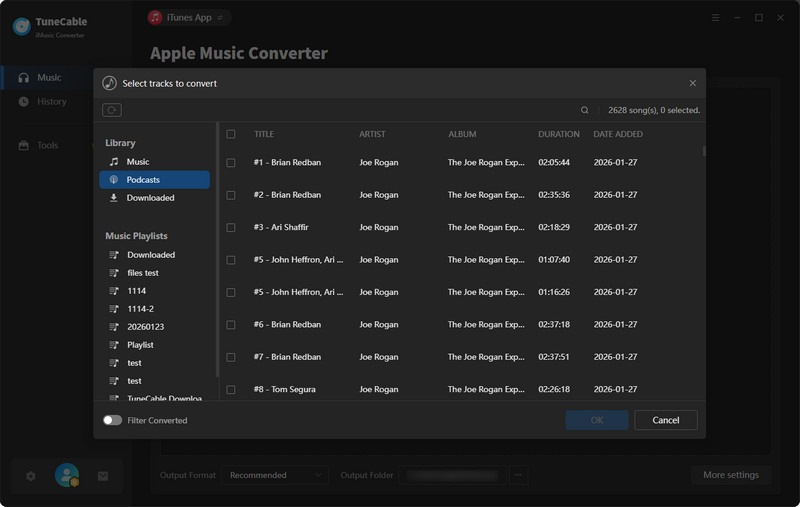This screenshot has width=800, height=507.
Task: Click playlist icon next to 1114-2
Action: (114, 309)
